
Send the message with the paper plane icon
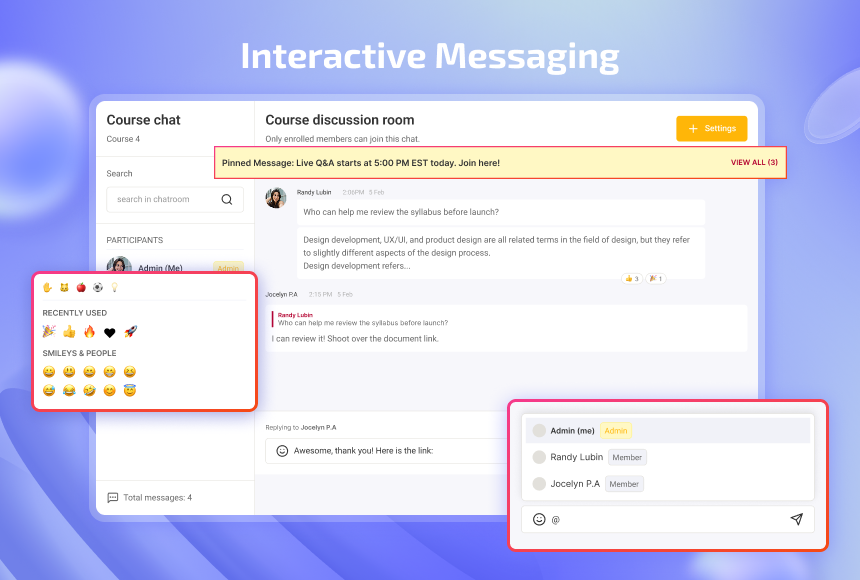point(796,519)
